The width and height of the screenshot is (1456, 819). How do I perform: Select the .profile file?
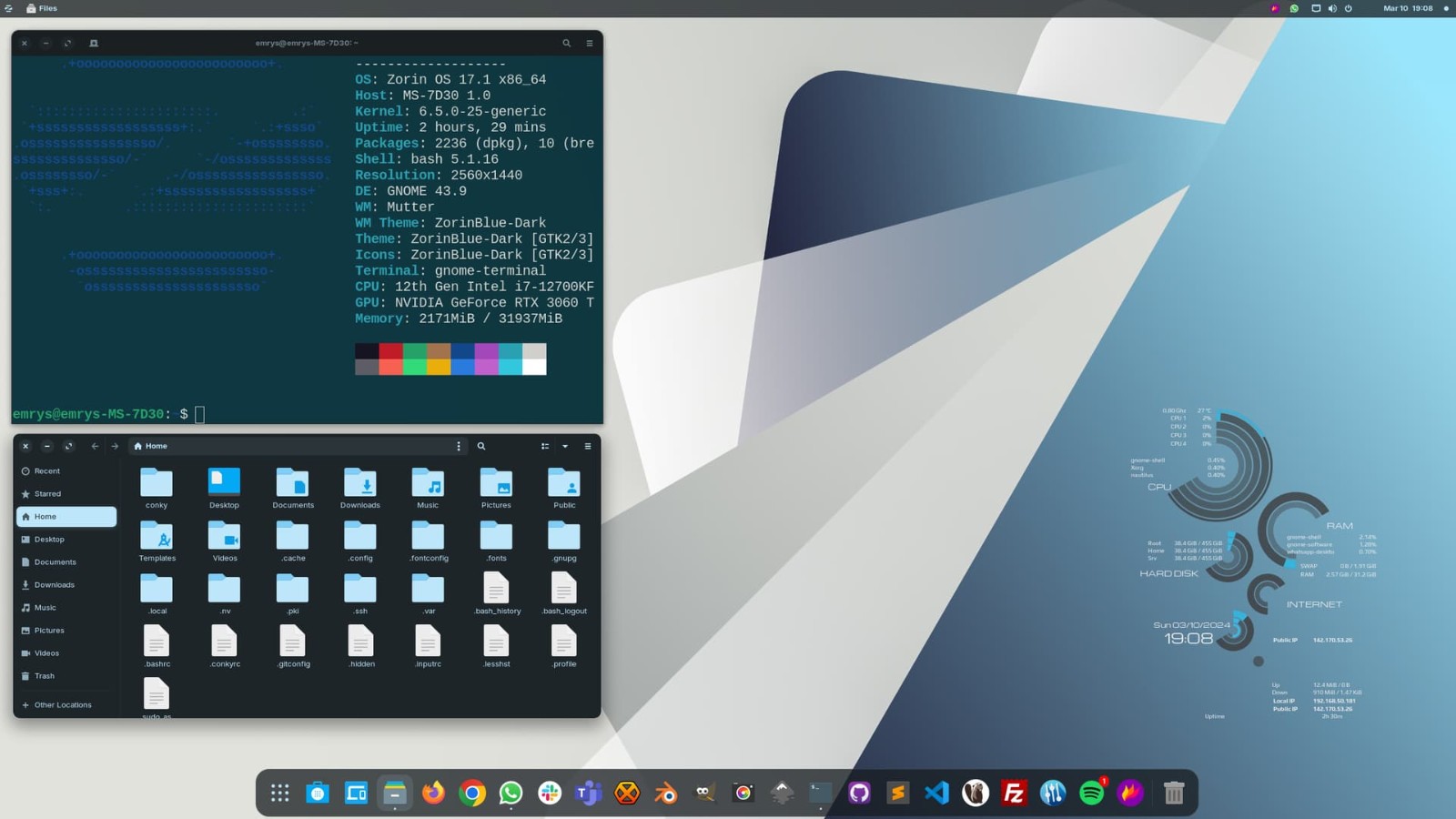(x=564, y=647)
